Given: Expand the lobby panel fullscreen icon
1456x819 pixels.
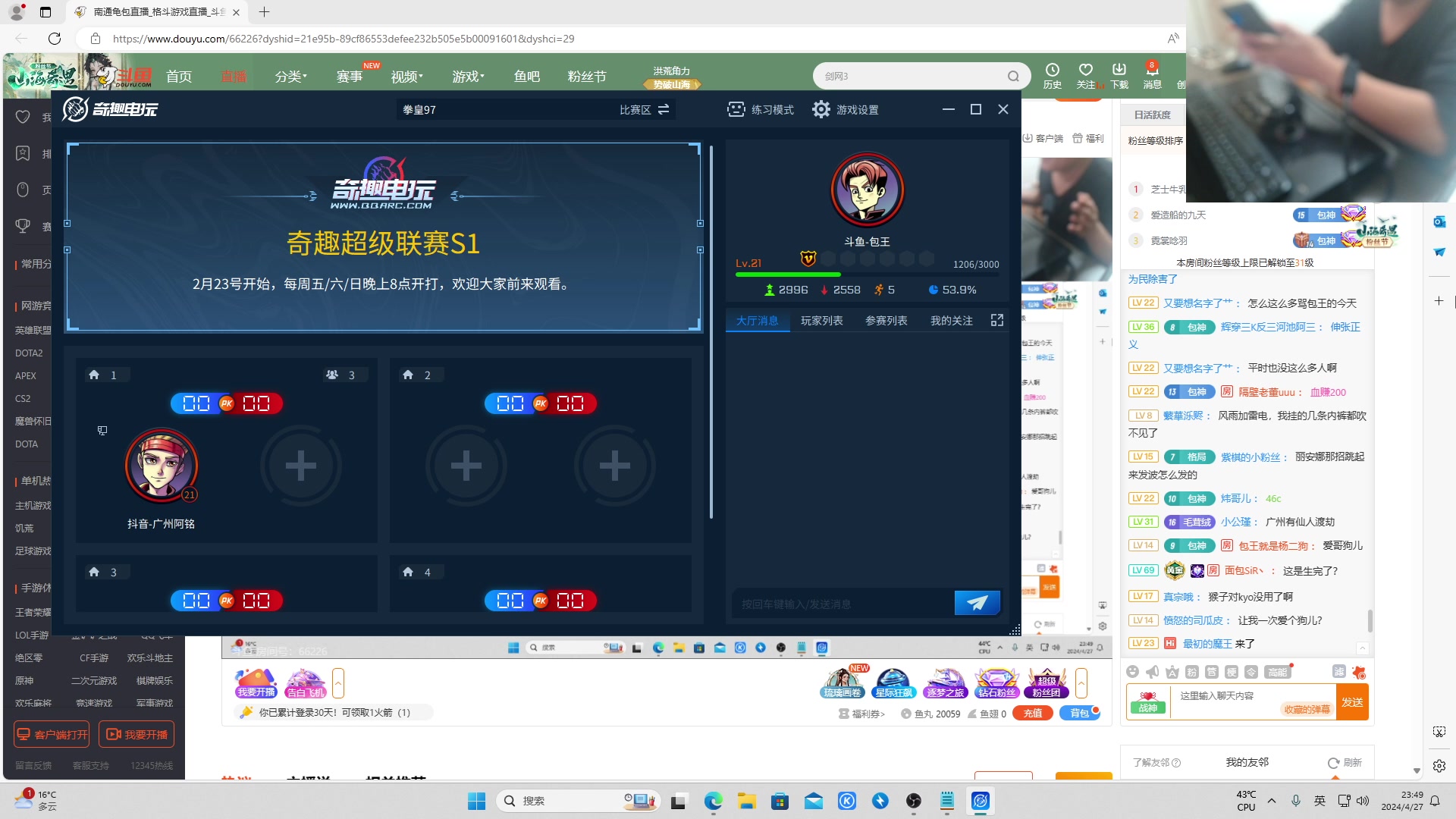Looking at the screenshot, I should 997,320.
